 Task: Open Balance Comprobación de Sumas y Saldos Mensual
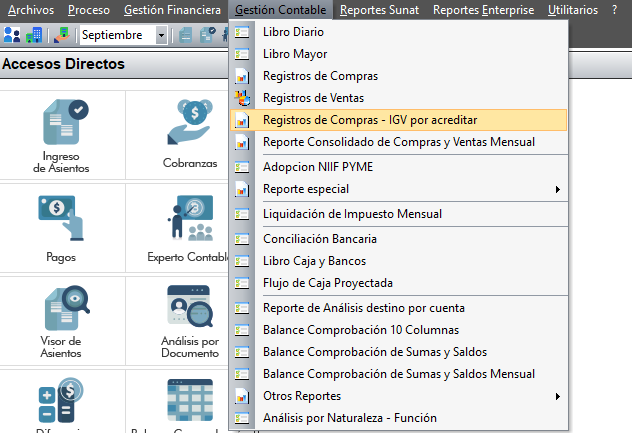tap(398, 374)
